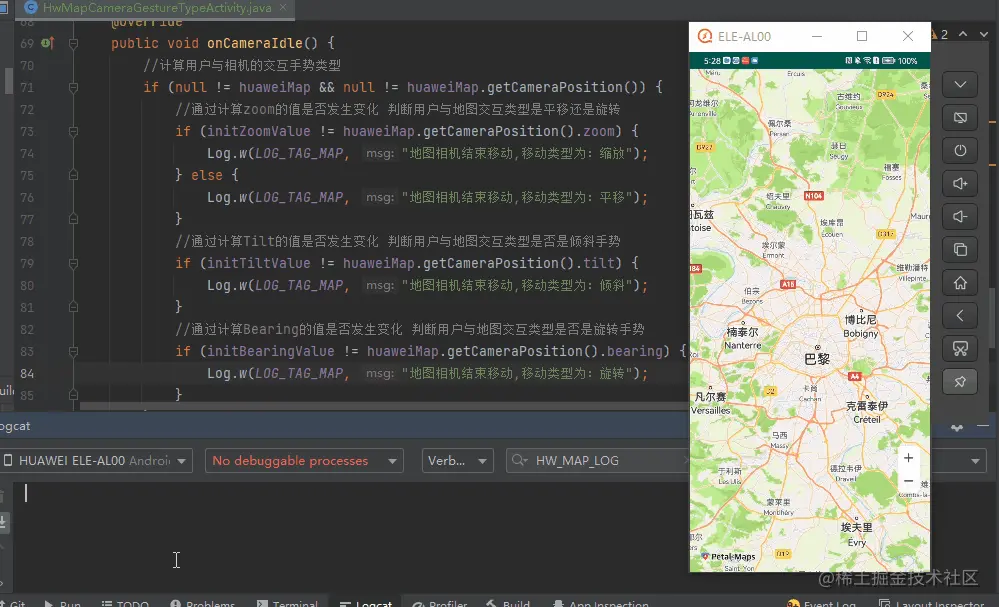Open Logcat panel settings gear

957,427
